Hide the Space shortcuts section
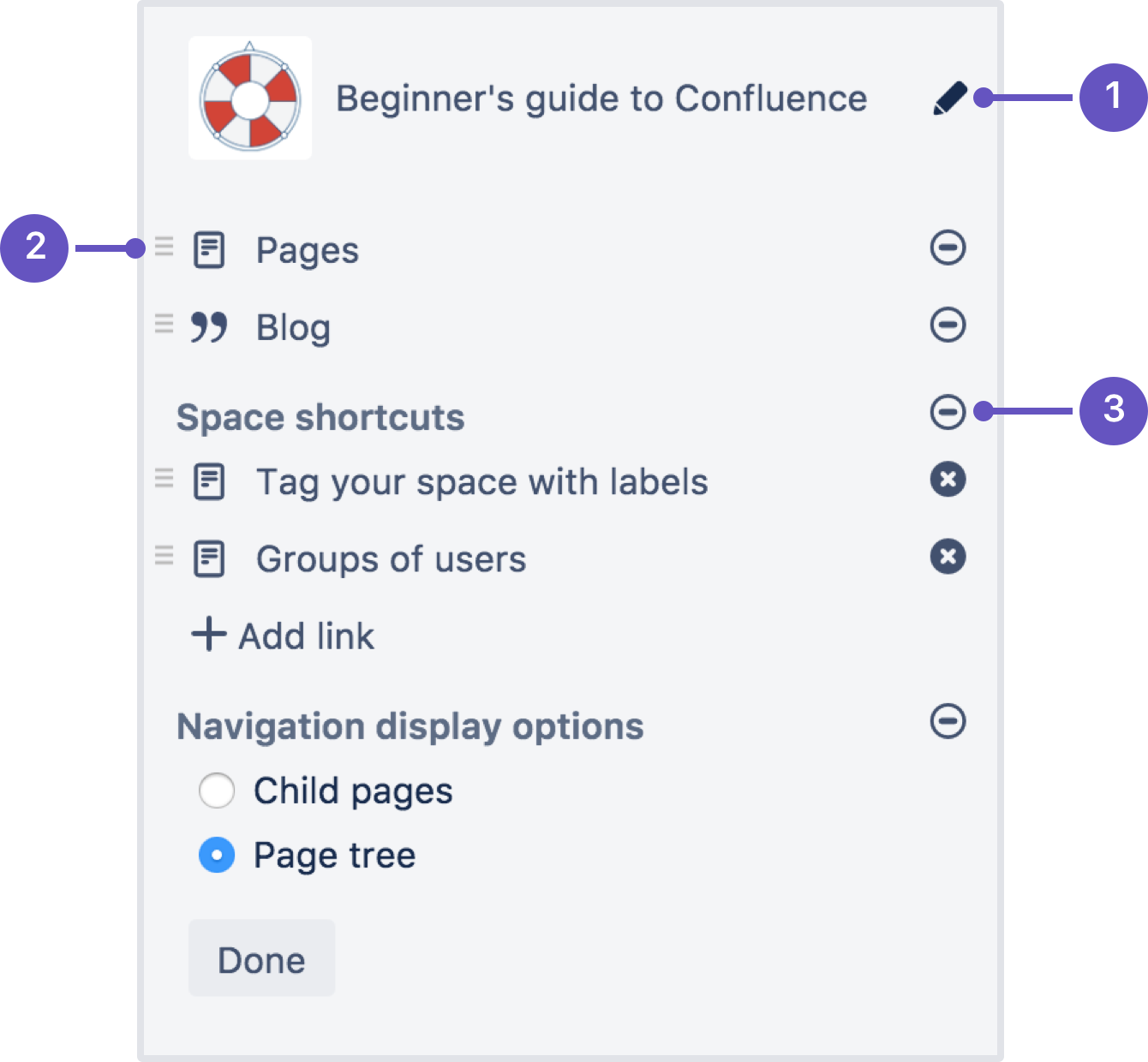This screenshot has width=1148, height=1062. click(948, 412)
